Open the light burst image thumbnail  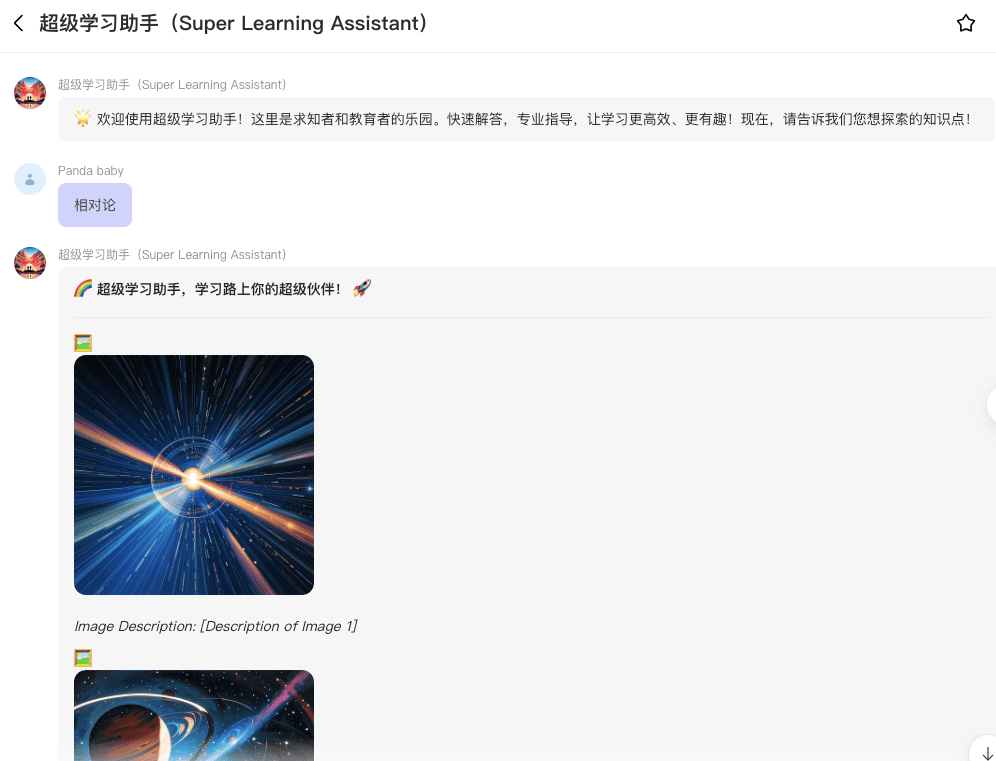[194, 475]
